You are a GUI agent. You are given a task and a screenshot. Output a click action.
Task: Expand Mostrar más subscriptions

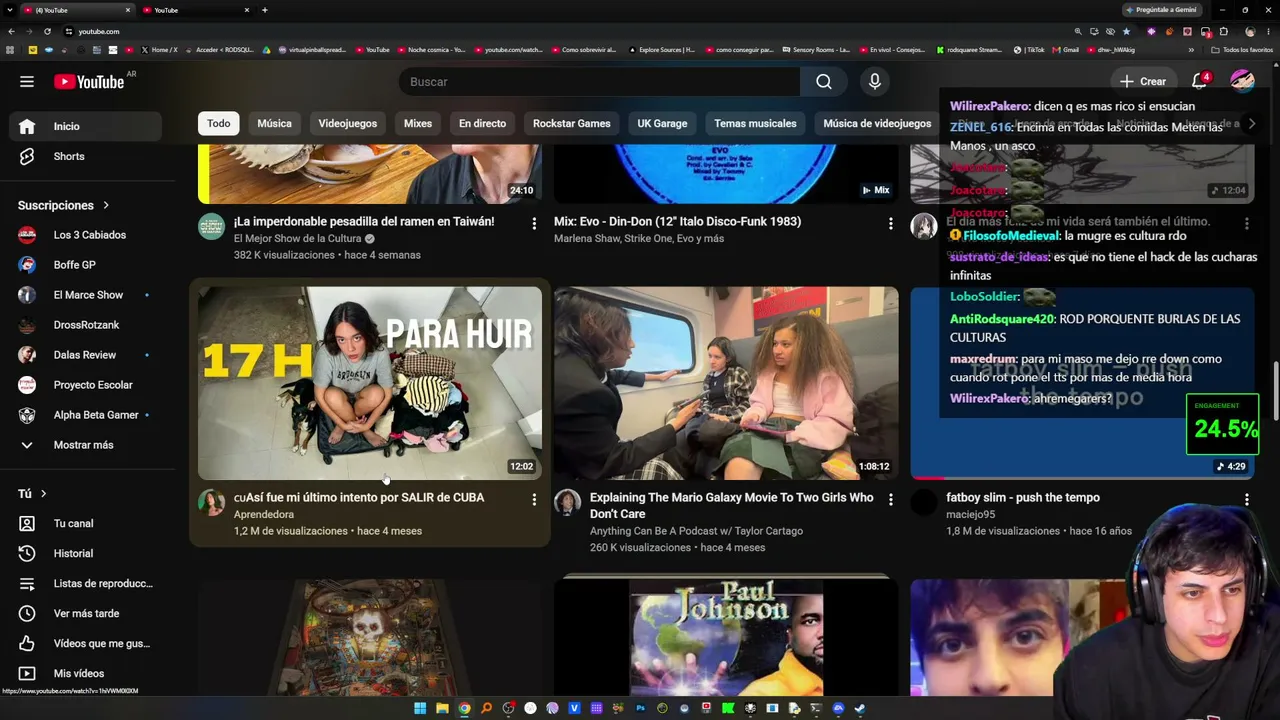click(x=85, y=445)
